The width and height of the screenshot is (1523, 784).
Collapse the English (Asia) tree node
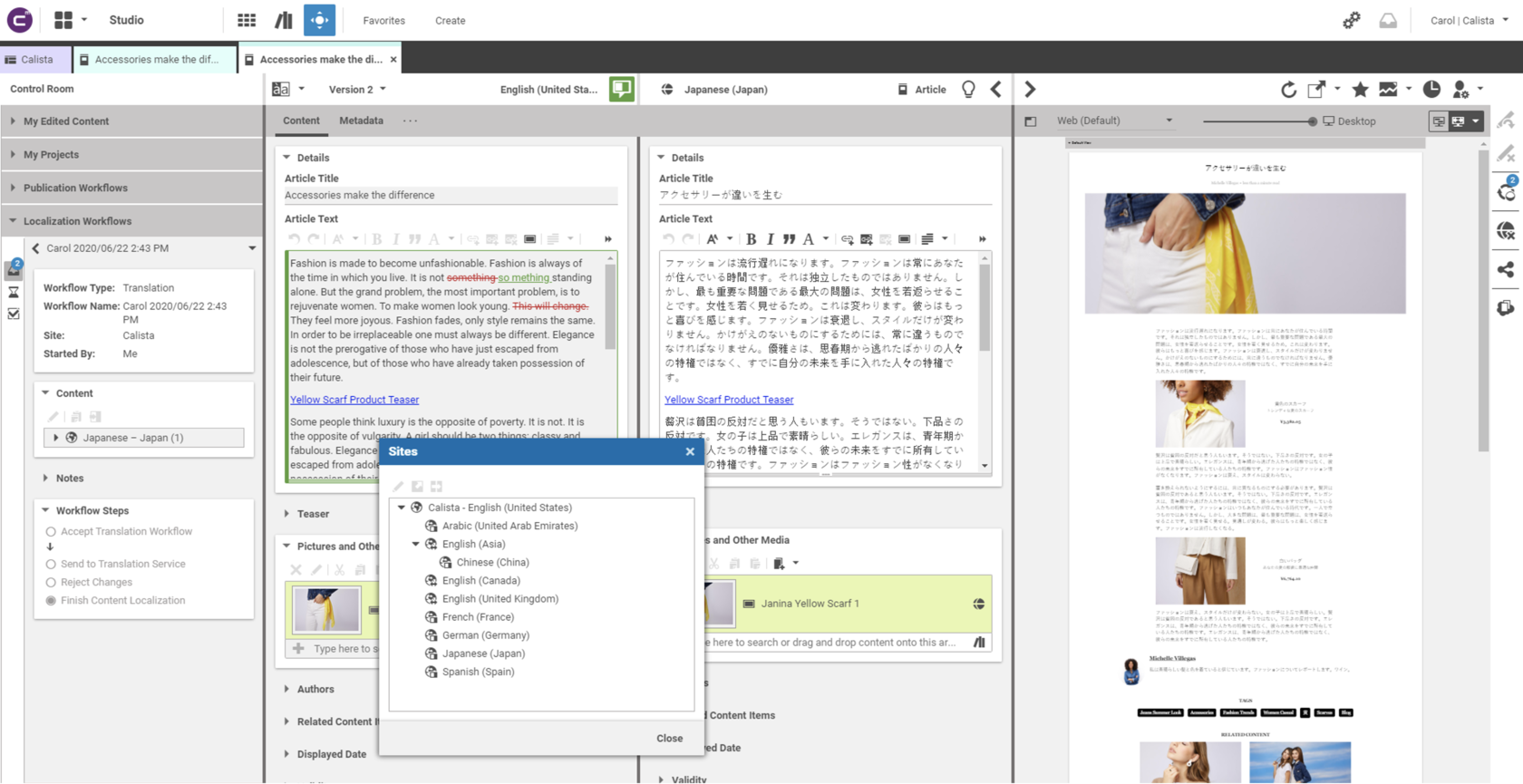point(416,544)
